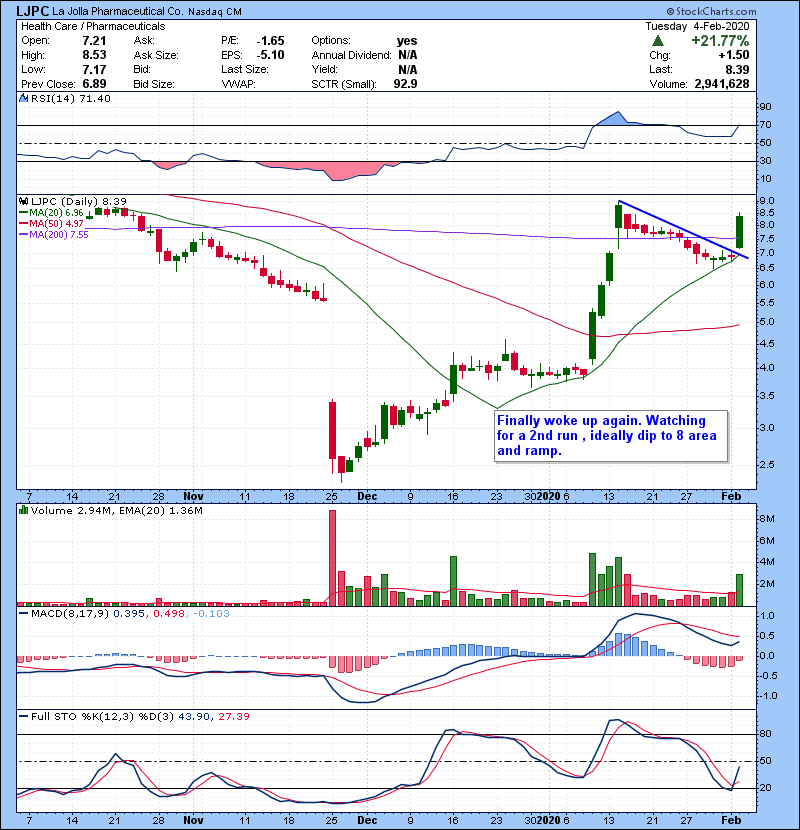Screen dimensions: 800x830
Task: Click the 70 level label on the RSI axis
Action: point(766,125)
